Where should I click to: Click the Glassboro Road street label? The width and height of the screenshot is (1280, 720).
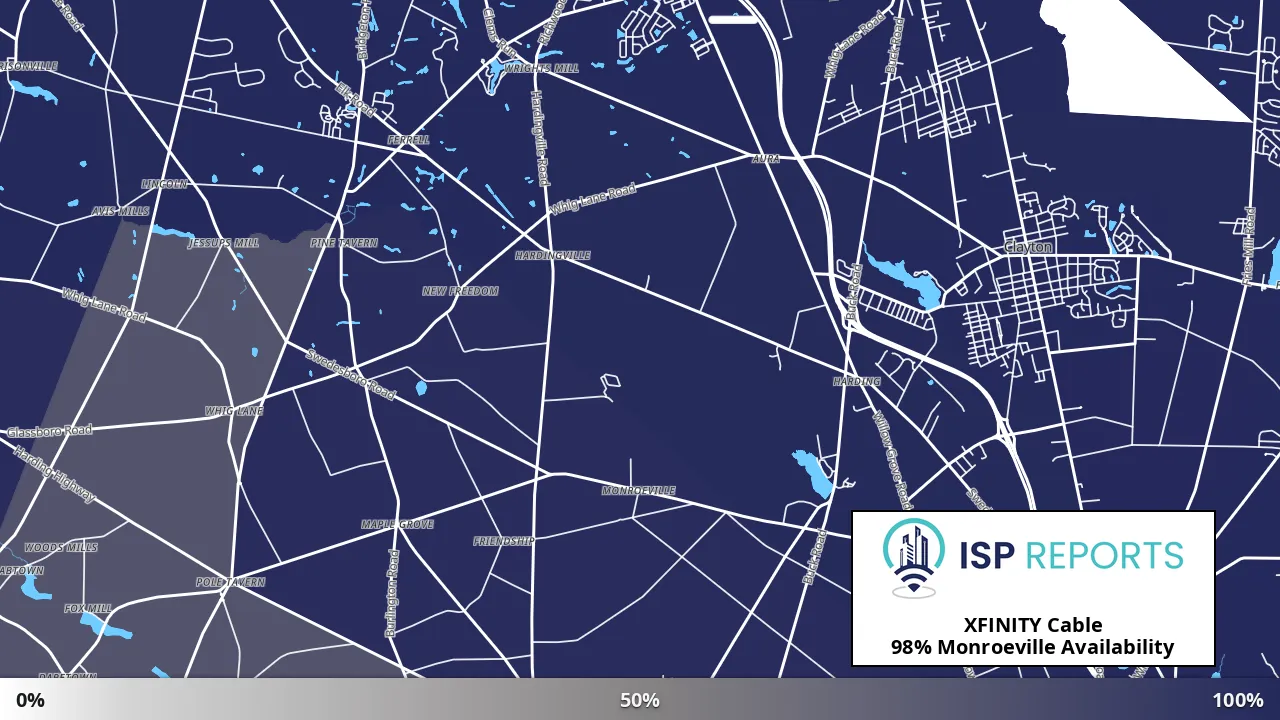coord(49,431)
